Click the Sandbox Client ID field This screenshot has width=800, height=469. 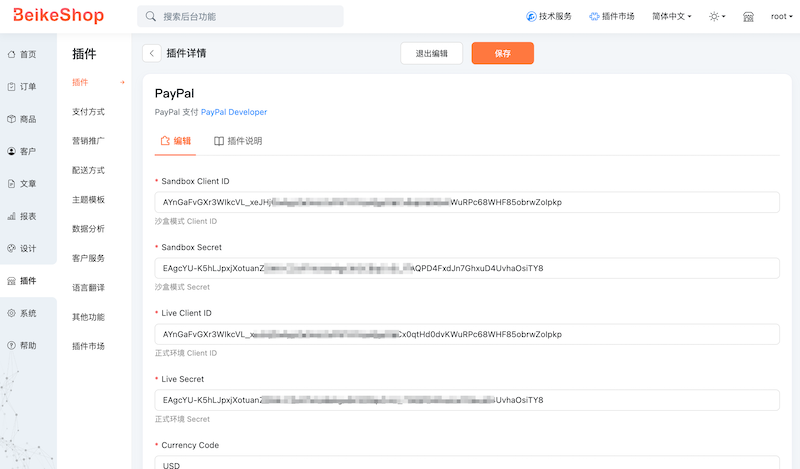(x=467, y=202)
